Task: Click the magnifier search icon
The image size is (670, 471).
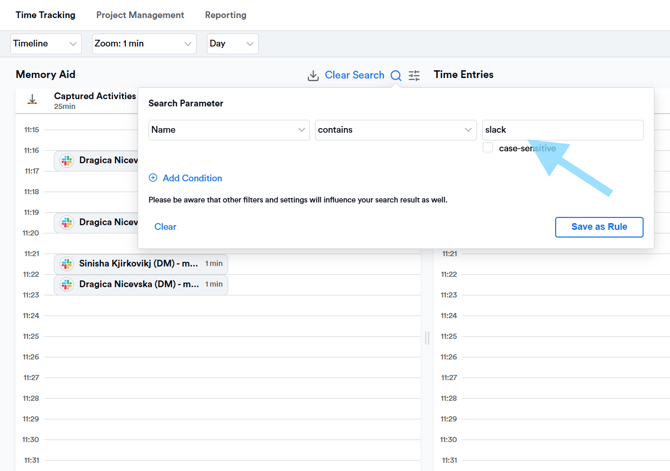Action: 396,76
